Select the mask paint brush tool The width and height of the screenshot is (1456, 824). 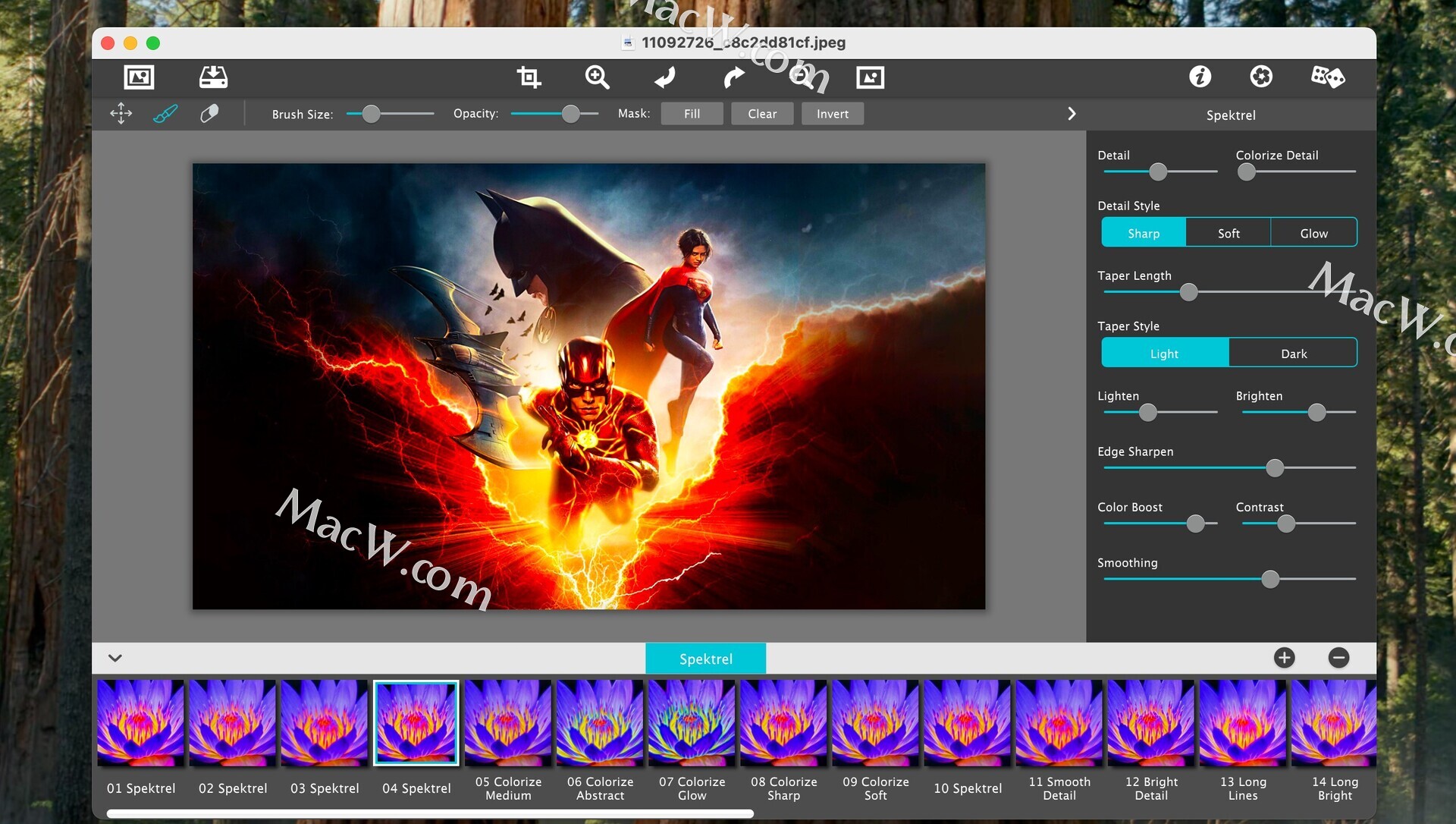(165, 114)
